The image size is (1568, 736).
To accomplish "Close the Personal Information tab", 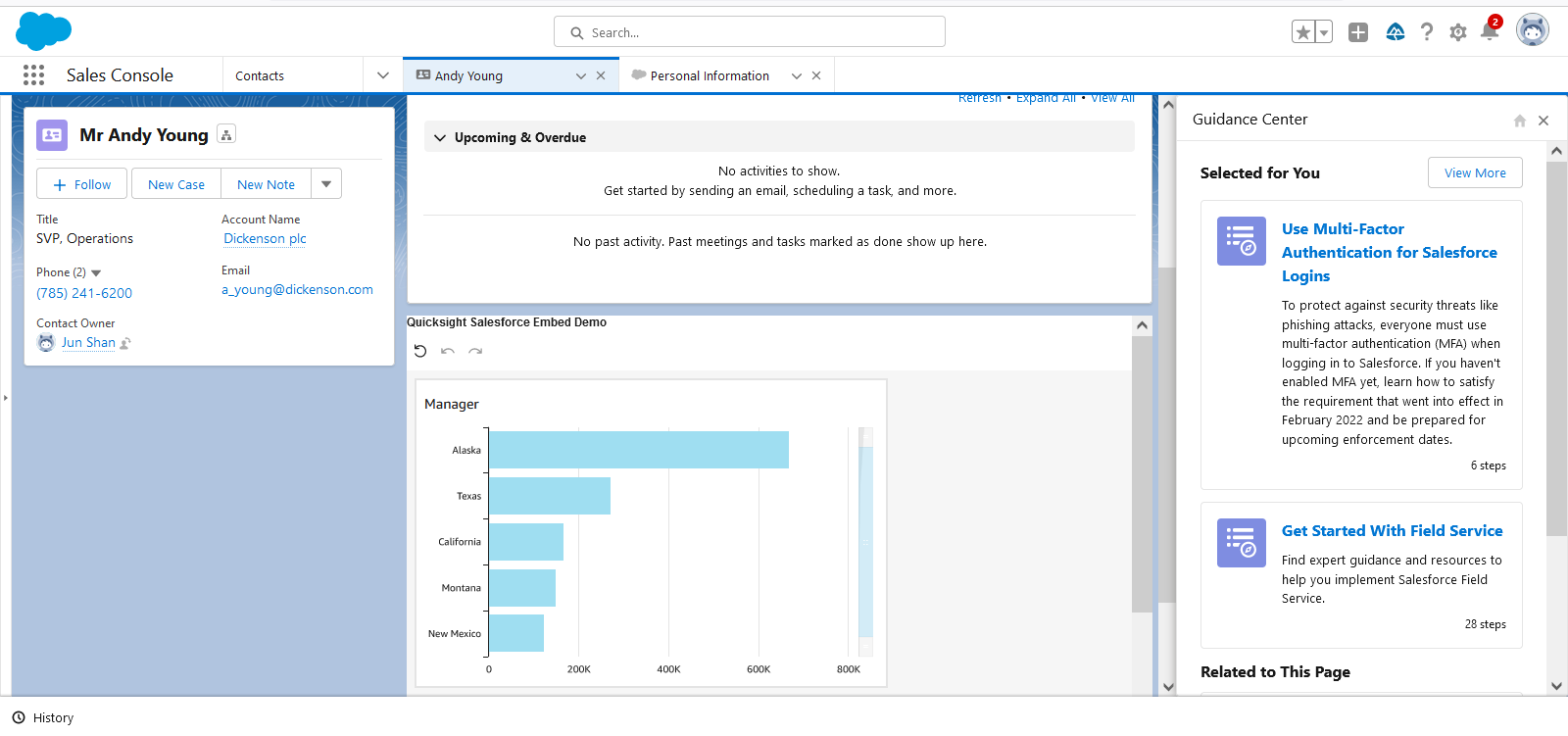I will 816,75.
